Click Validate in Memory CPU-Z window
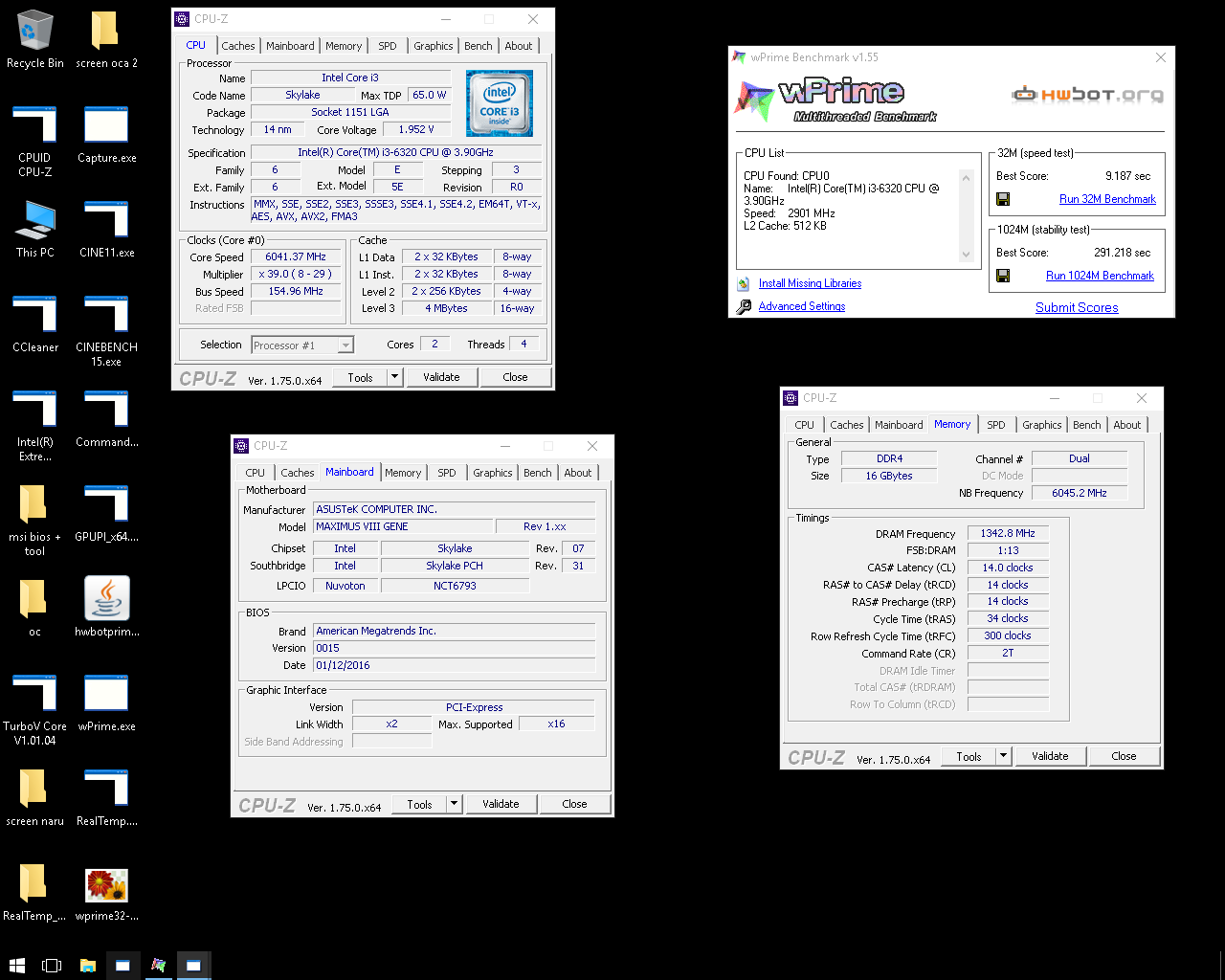The width and height of the screenshot is (1225, 980). coord(1050,756)
